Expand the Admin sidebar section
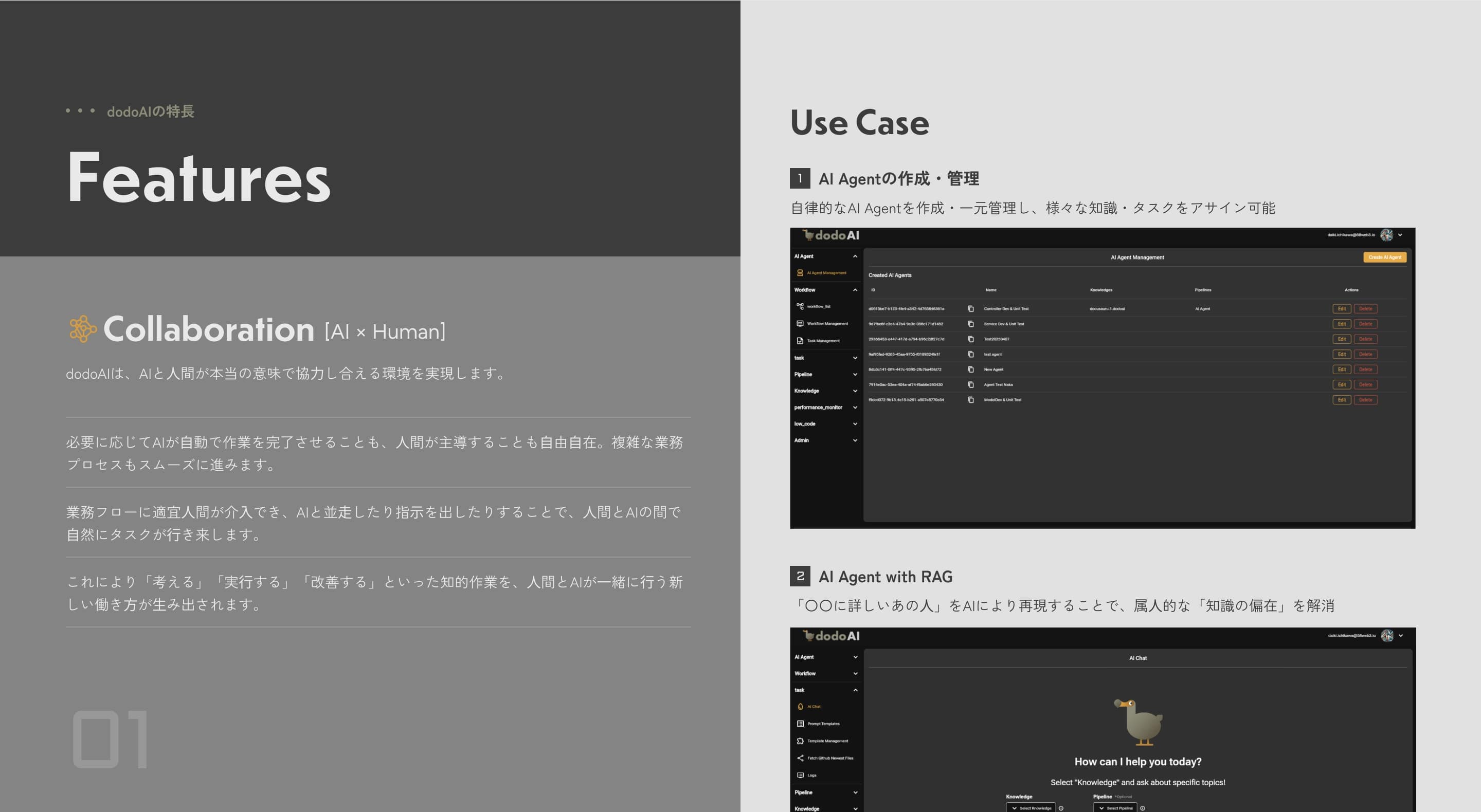1481x812 pixels. tap(855, 441)
